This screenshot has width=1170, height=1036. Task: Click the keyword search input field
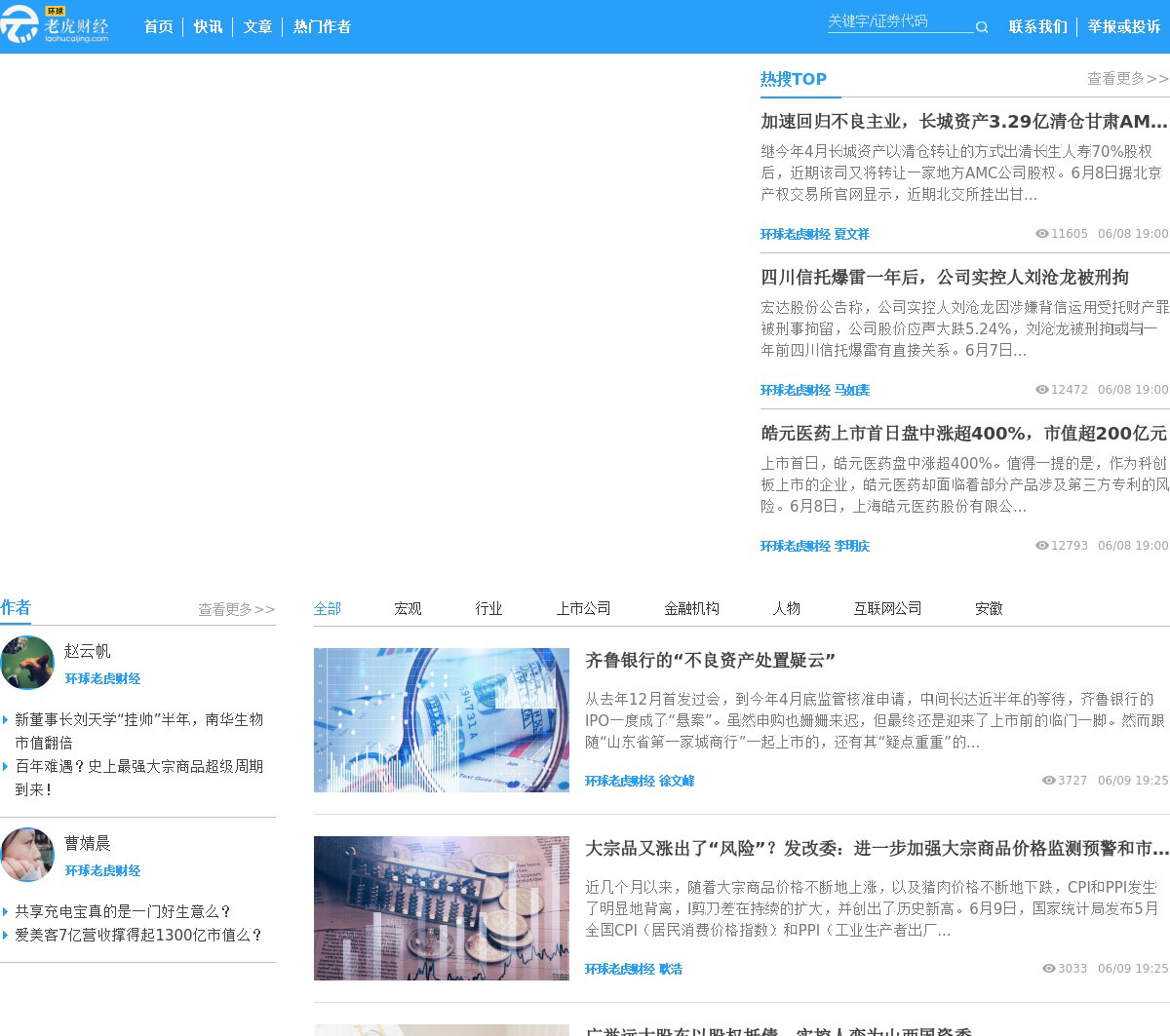point(897,21)
